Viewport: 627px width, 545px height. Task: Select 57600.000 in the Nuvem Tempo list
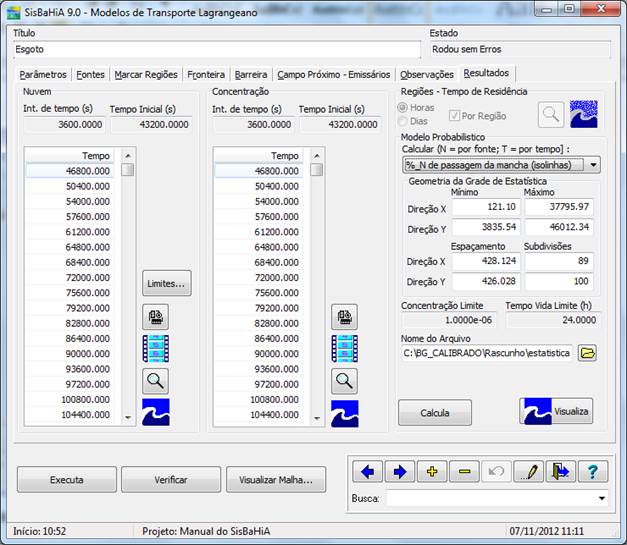pyautogui.click(x=70, y=217)
